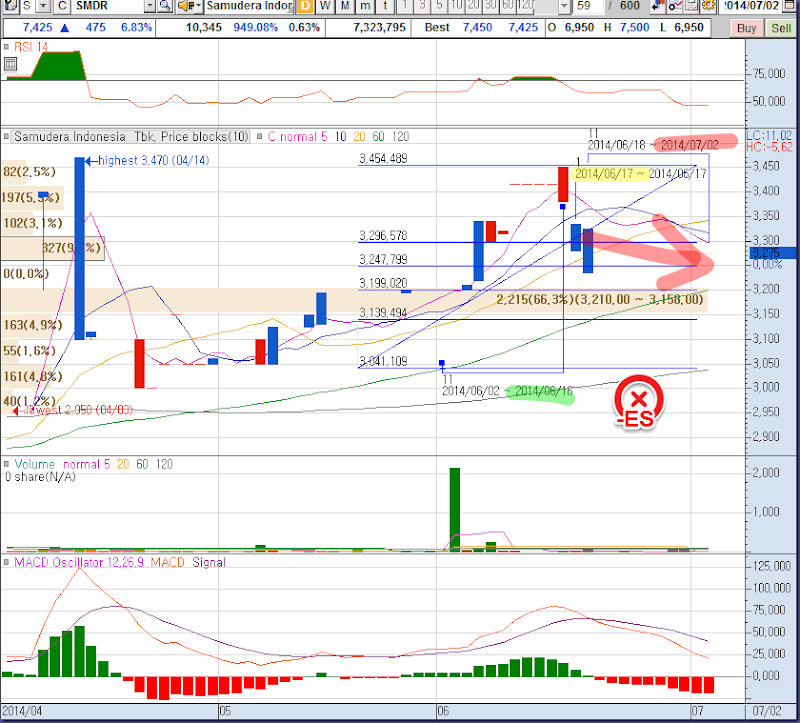Click the Samudera Indonesia stock name field
This screenshot has height=723, width=800.
(x=249, y=6)
